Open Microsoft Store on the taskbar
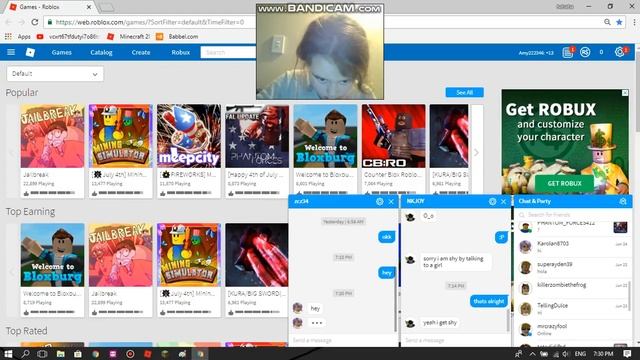 coord(78,354)
